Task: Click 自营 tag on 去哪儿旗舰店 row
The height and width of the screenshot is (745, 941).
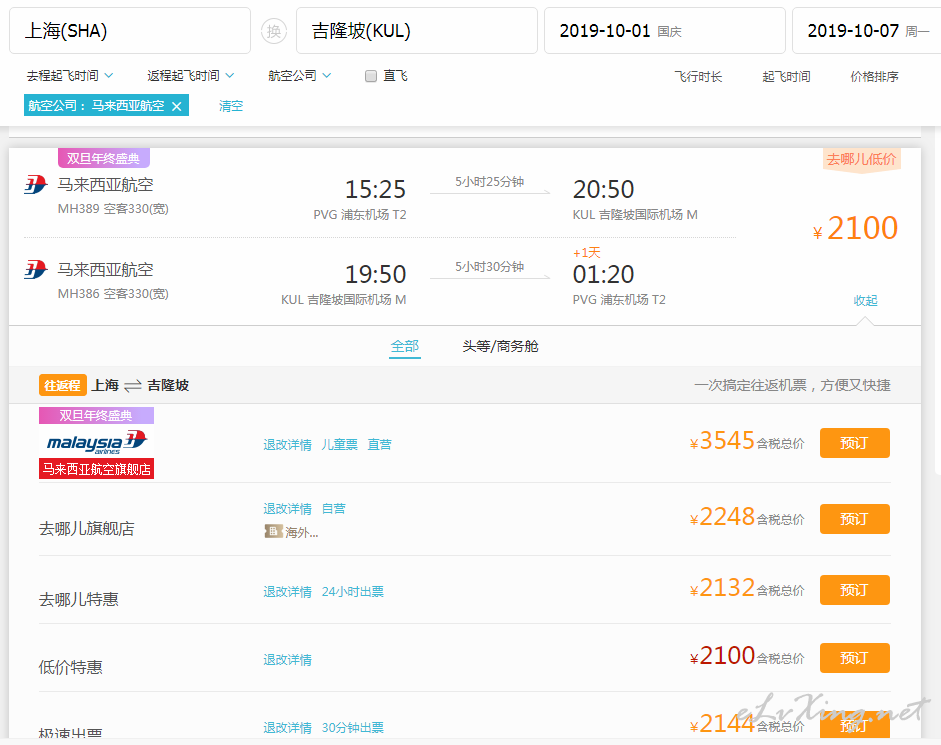Action: tap(334, 509)
